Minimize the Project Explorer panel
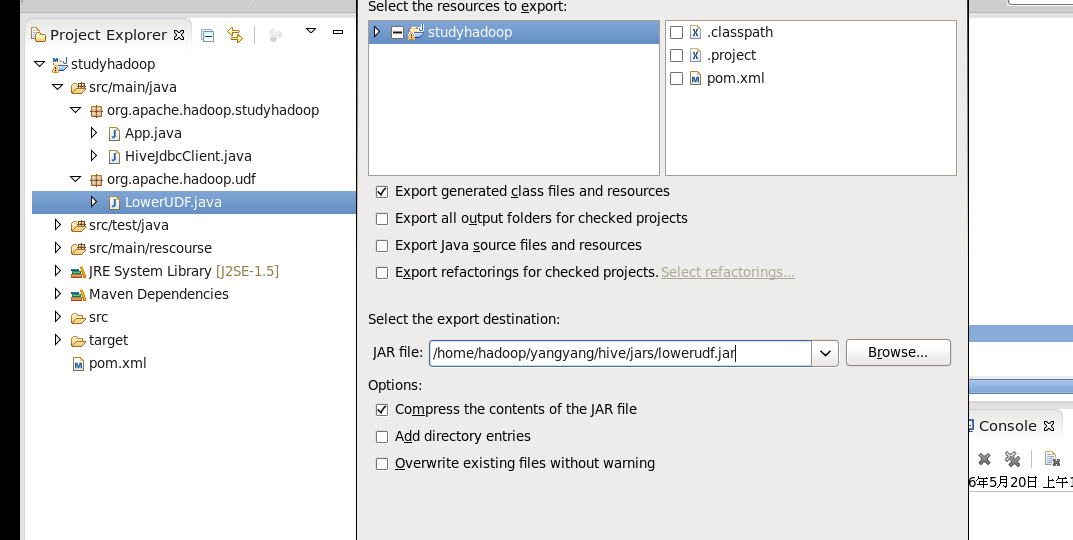This screenshot has height=540, width=1073. point(337,31)
